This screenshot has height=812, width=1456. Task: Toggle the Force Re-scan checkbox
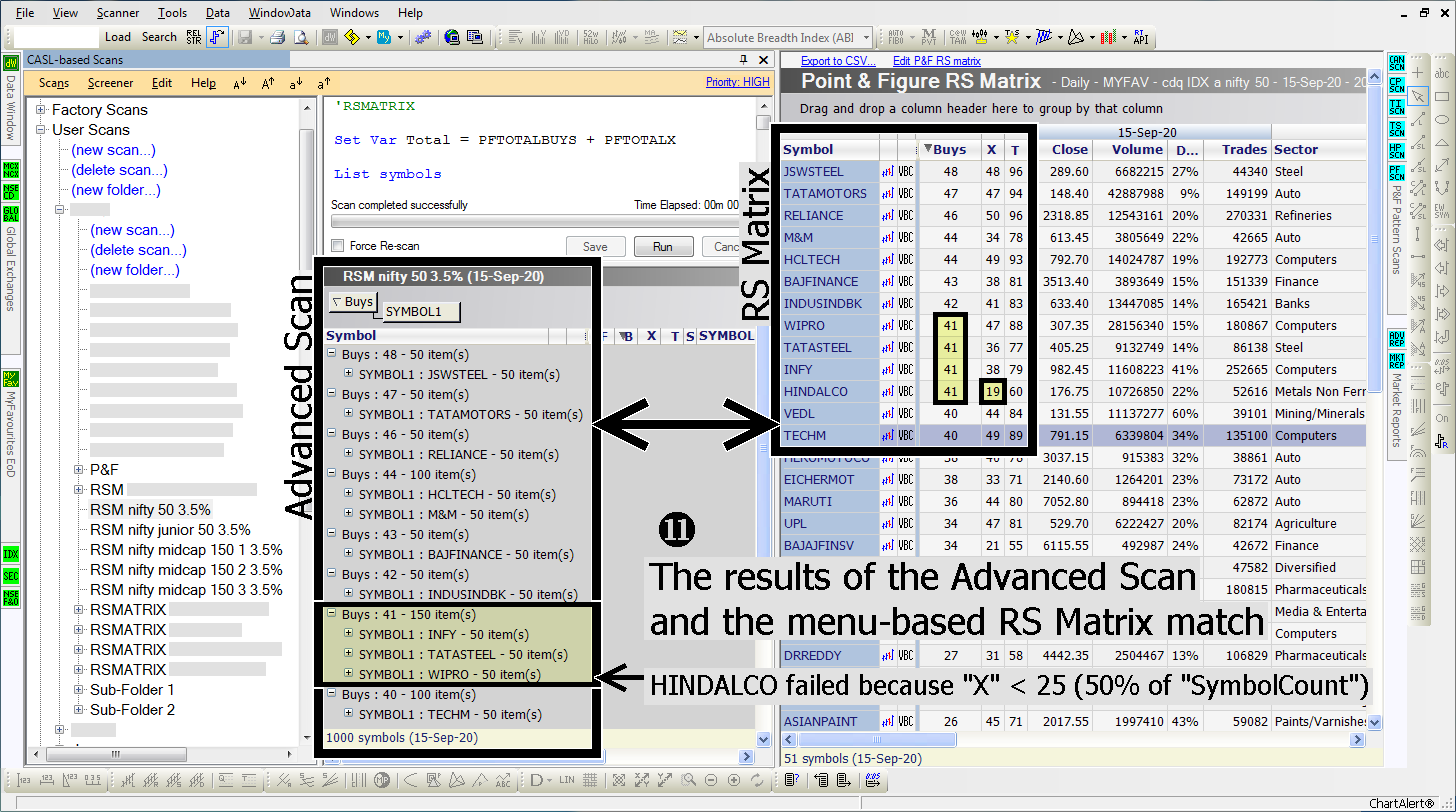pyautogui.click(x=338, y=246)
